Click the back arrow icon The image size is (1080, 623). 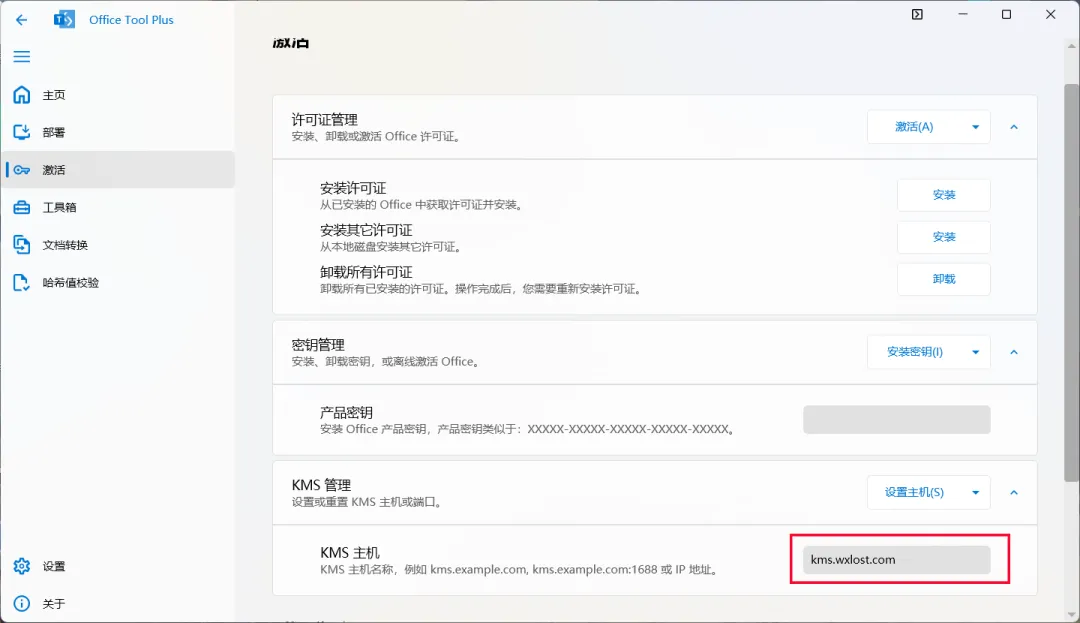click(21, 20)
